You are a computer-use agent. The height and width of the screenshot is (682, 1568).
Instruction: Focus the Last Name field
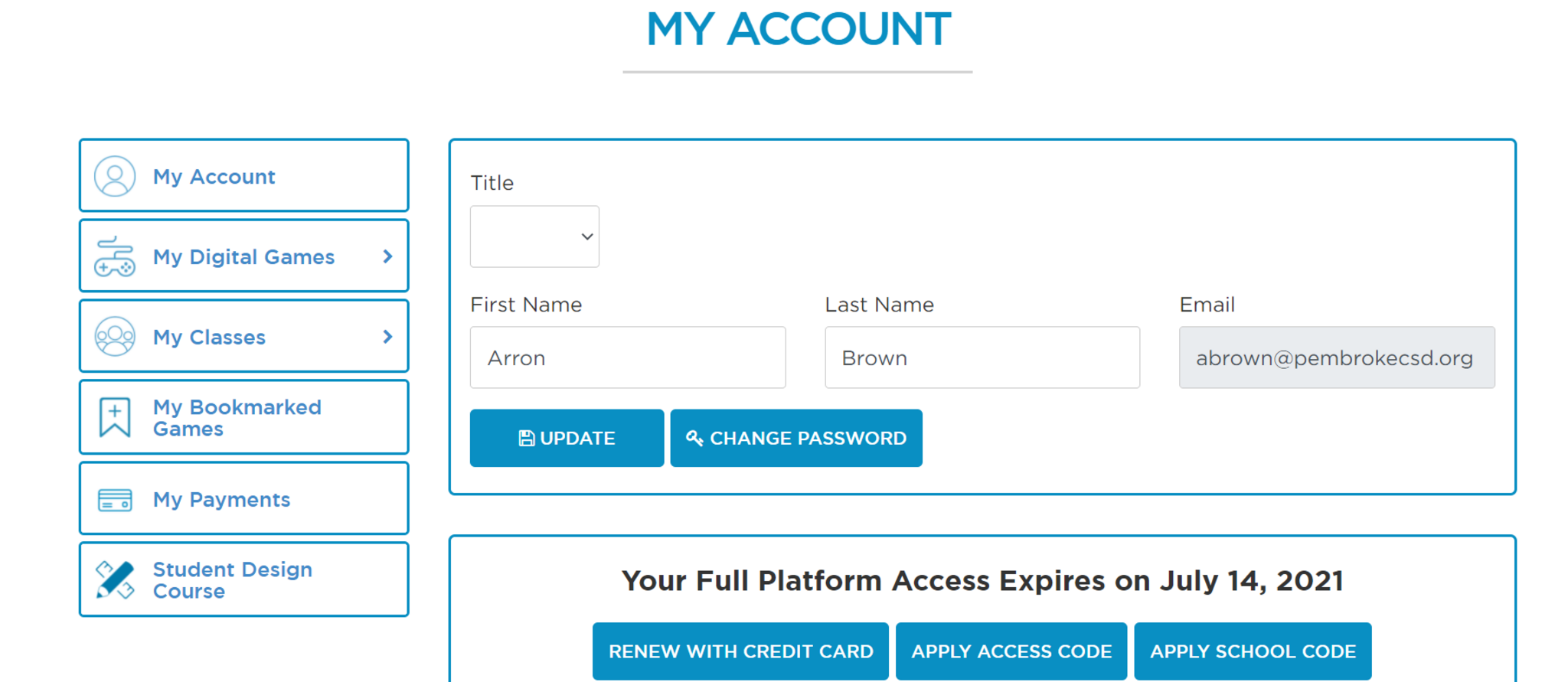[x=982, y=358]
